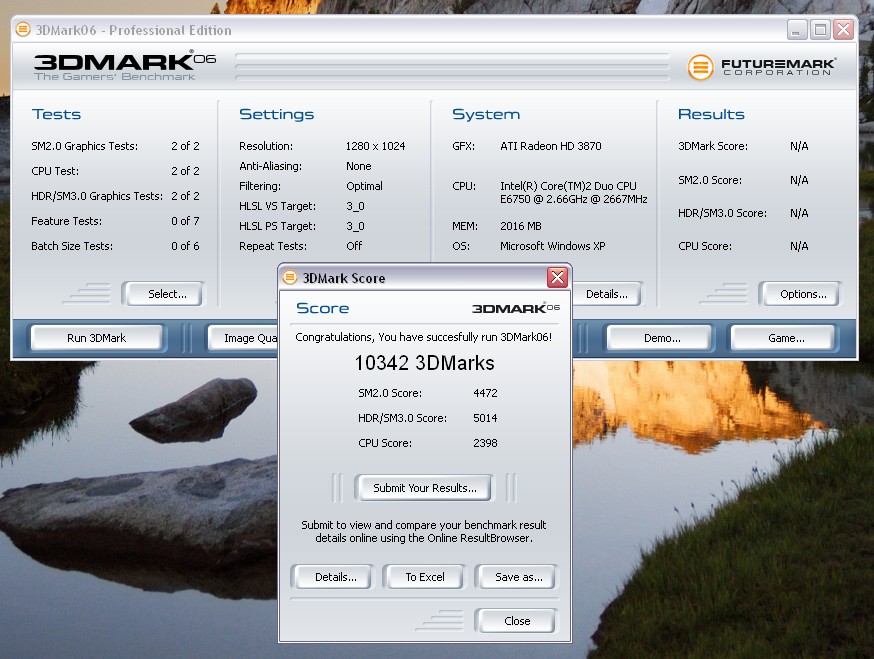Click the HDR/SM3.0 Score value 5014
874x659 pixels.
pos(485,418)
